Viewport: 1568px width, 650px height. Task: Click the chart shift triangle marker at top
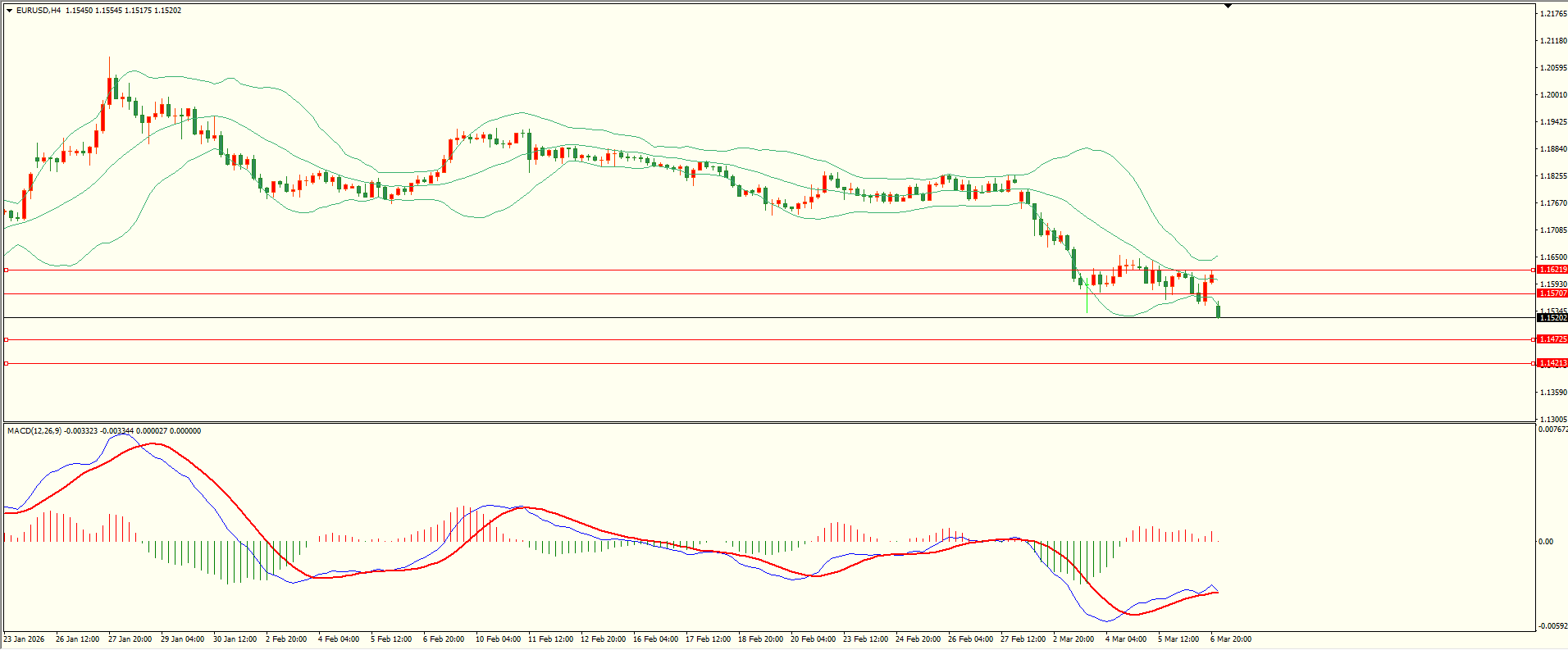pos(1228,6)
